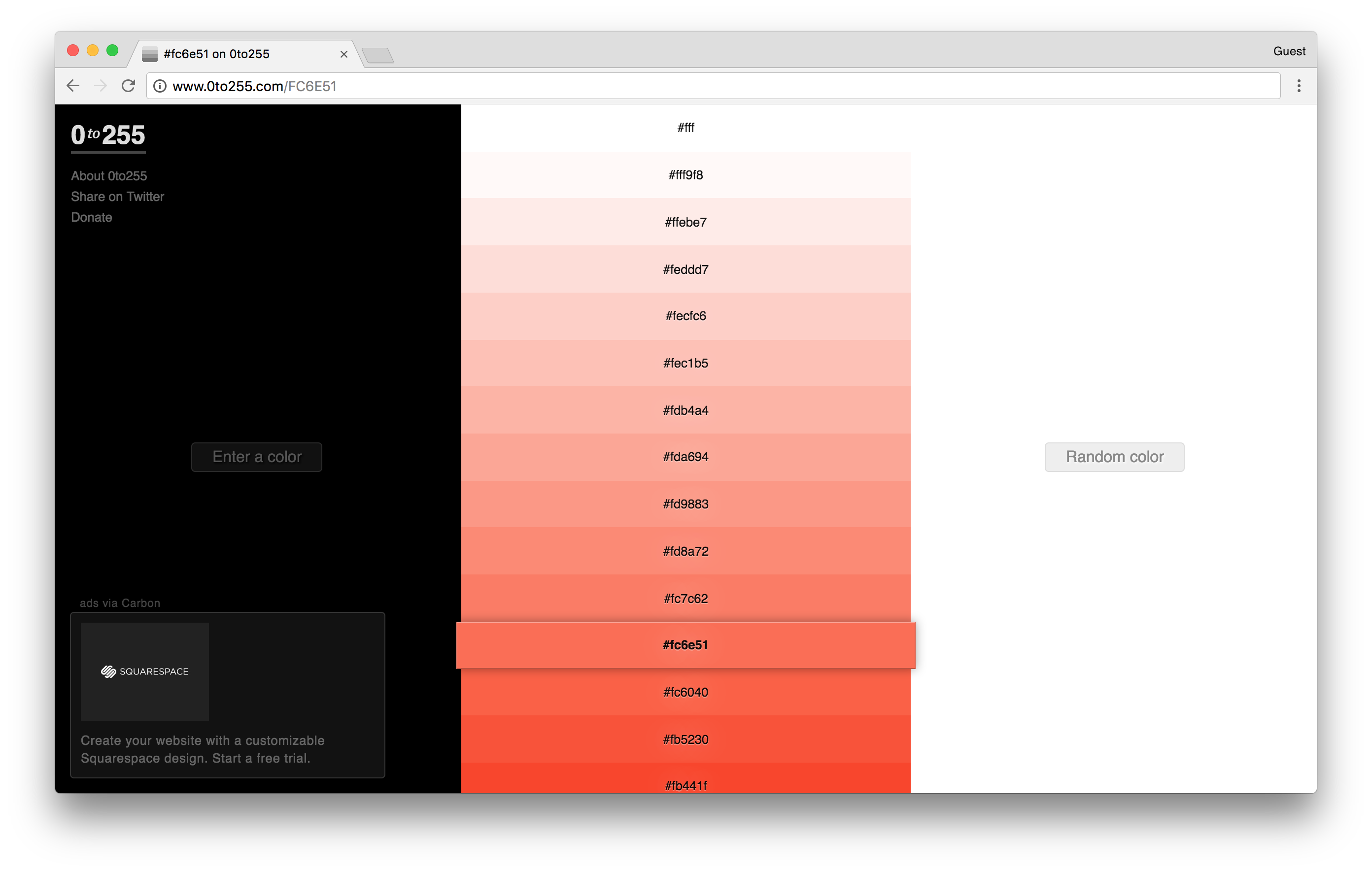1372x872 pixels.
Task: Focus the address bar URL field
Action: coord(713,86)
